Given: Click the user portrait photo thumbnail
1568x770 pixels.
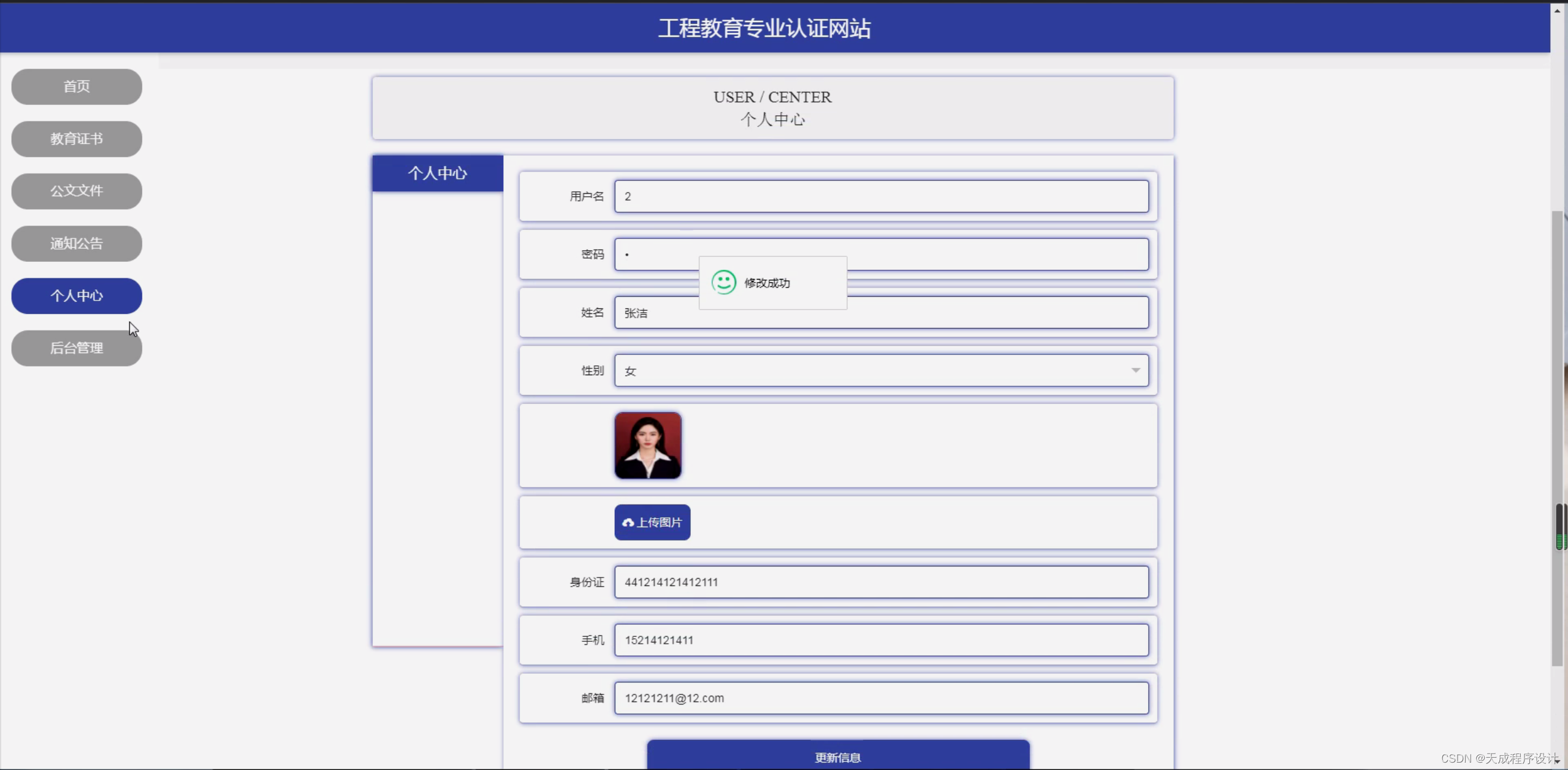Looking at the screenshot, I should point(648,446).
